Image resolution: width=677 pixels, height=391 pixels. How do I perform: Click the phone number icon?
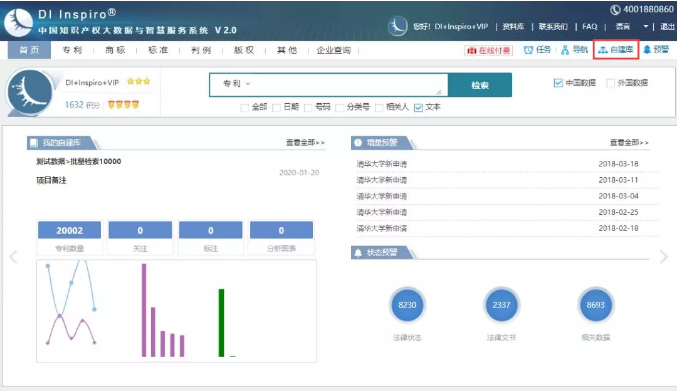[615, 9]
